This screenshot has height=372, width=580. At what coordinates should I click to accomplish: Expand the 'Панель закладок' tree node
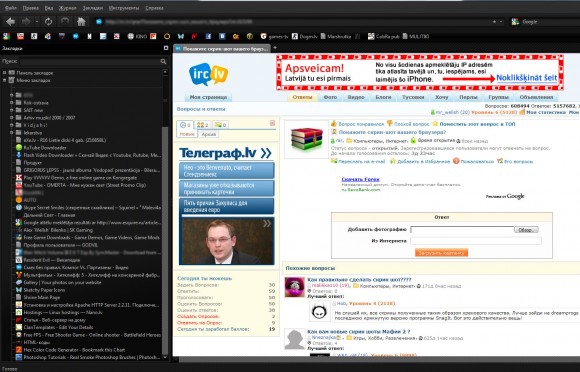click(x=4, y=73)
